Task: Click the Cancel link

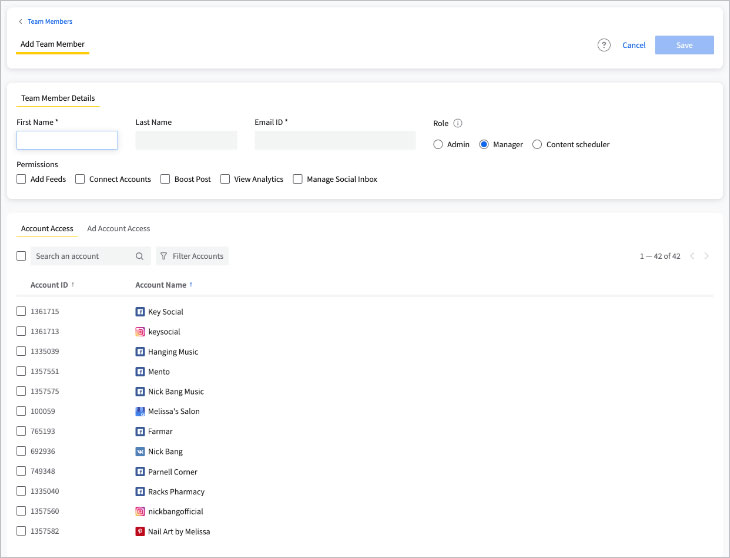Action: pos(634,45)
